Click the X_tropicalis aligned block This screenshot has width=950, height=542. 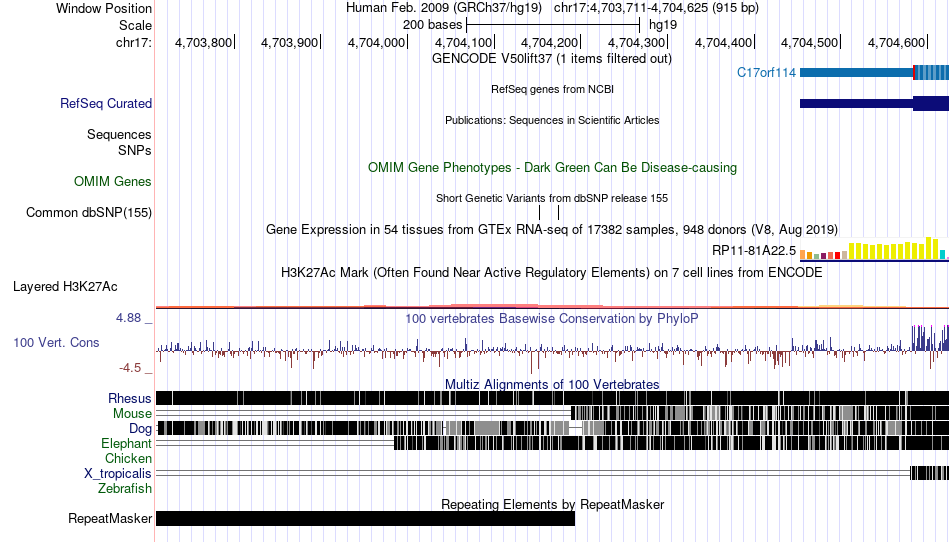point(929,473)
